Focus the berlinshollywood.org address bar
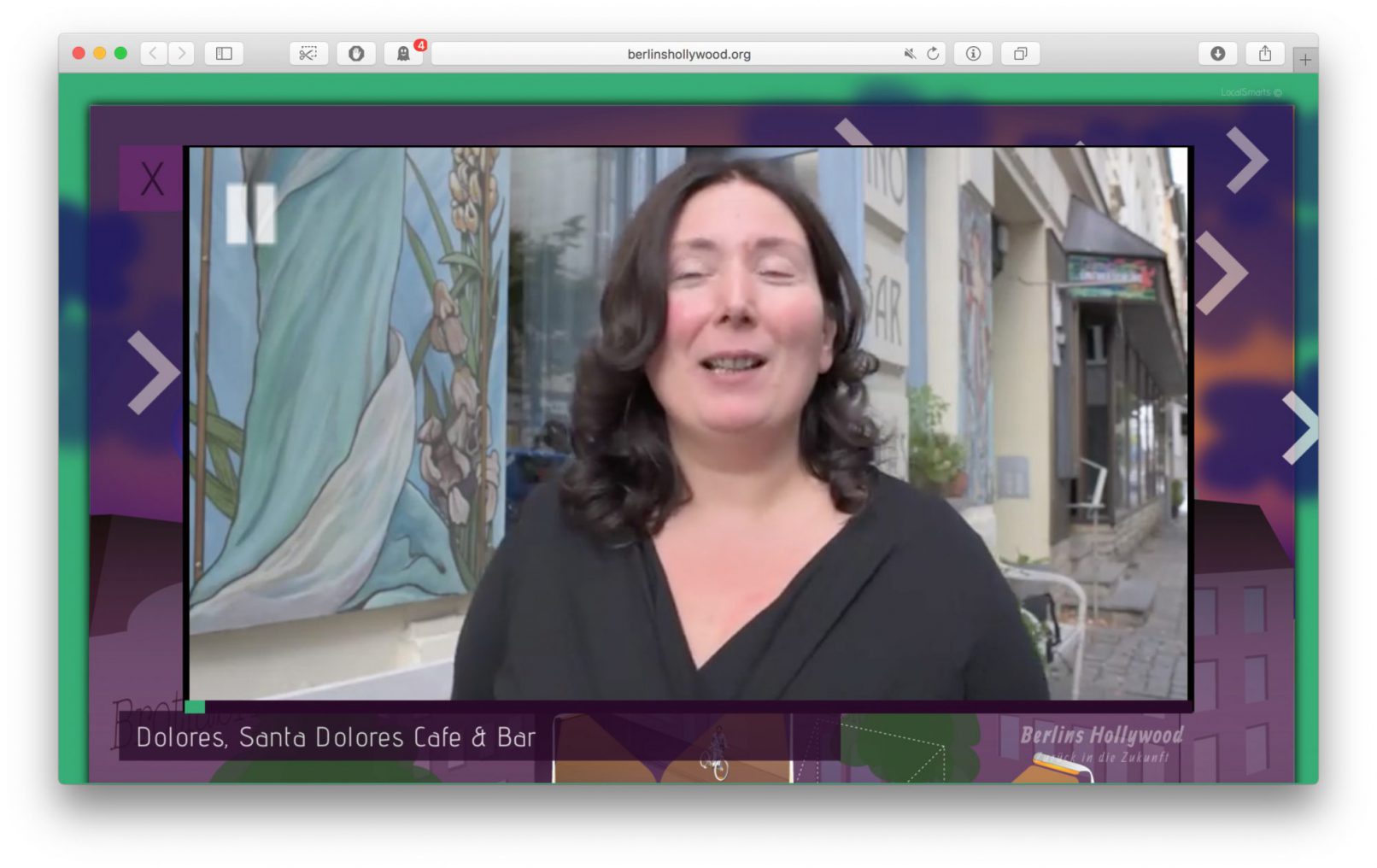This screenshot has height=868, width=1377. pos(688,54)
